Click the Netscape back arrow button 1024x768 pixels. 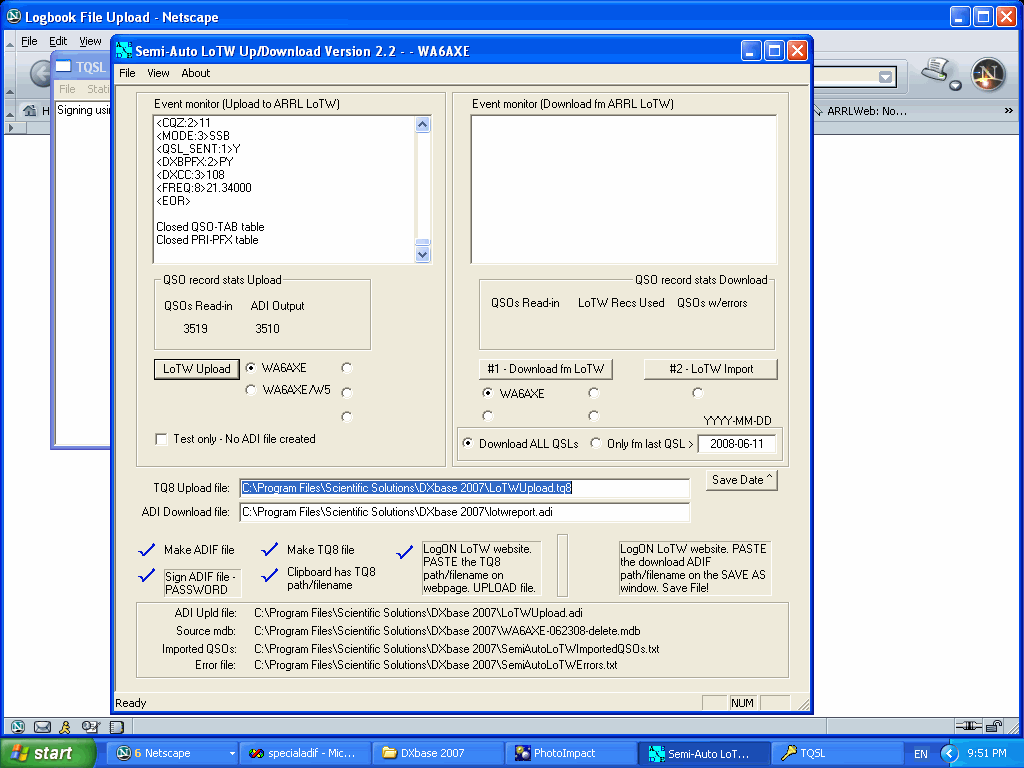pyautogui.click(x=40, y=73)
